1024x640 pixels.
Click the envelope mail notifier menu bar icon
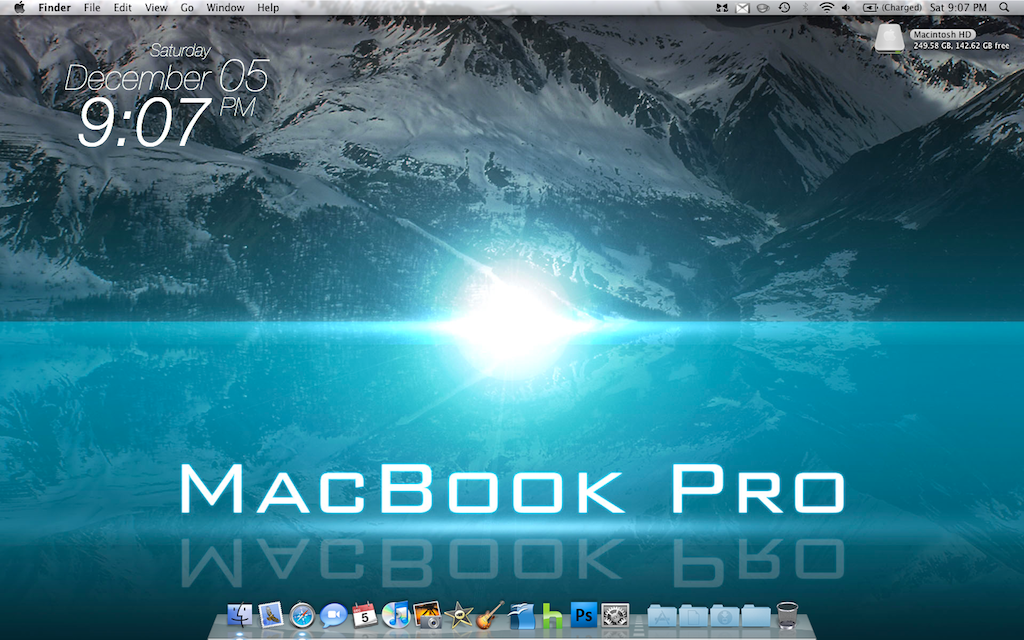click(743, 8)
